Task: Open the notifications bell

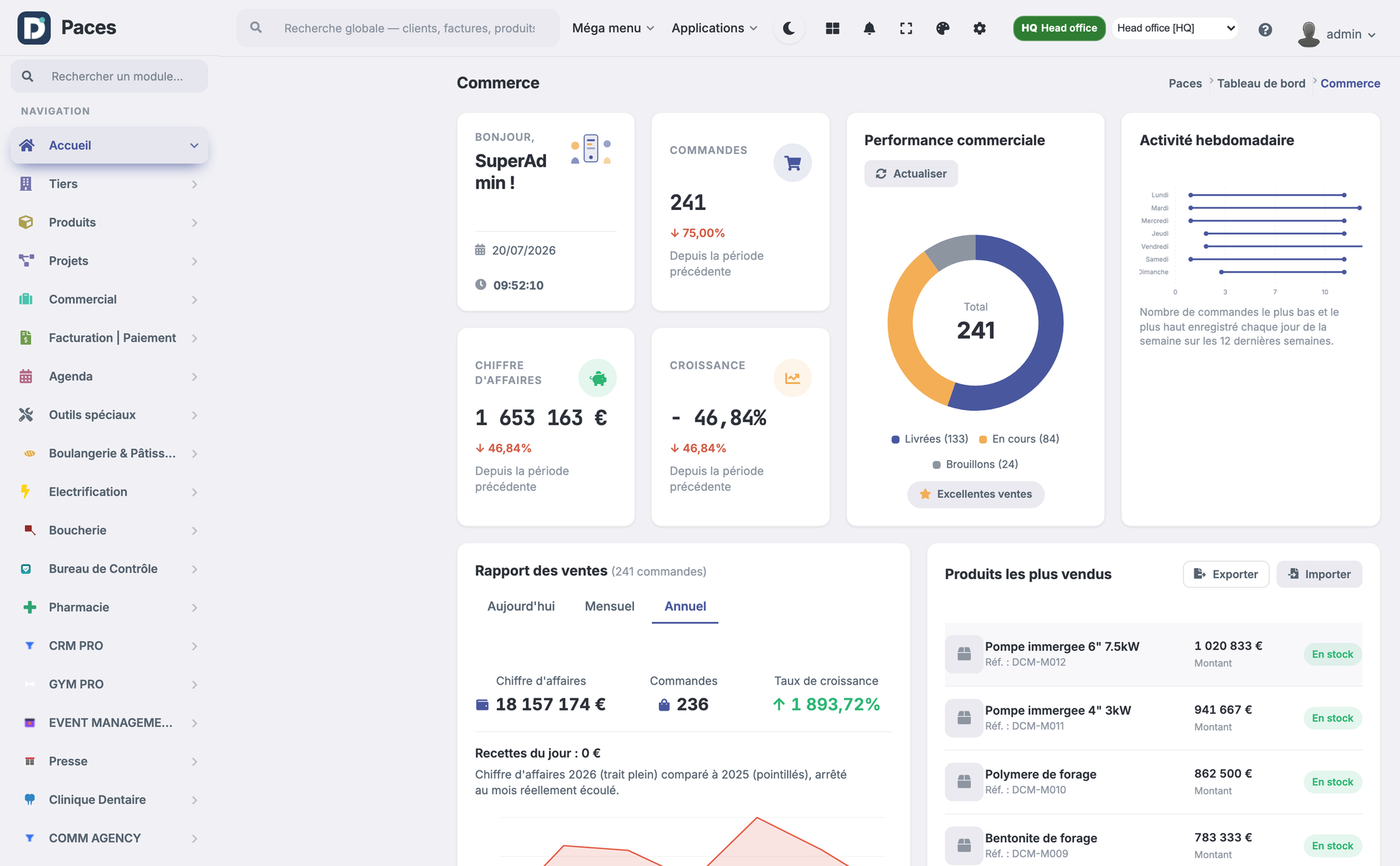Action: click(x=869, y=28)
